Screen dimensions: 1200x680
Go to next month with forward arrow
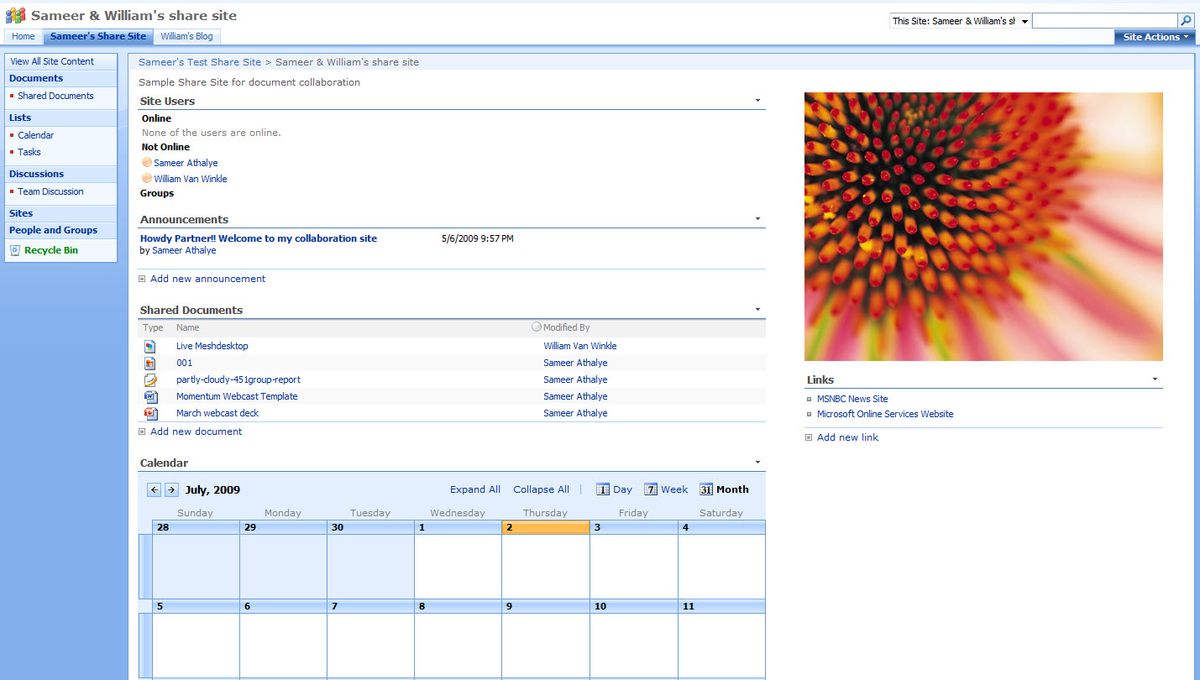coord(171,489)
